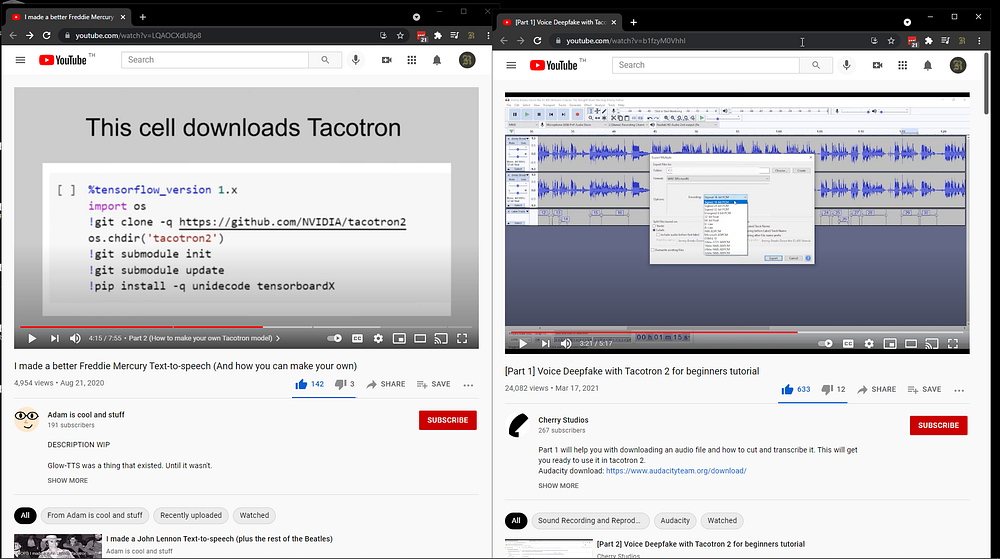Open Chrome menu in right window
1000x559 pixels.
coord(979,41)
